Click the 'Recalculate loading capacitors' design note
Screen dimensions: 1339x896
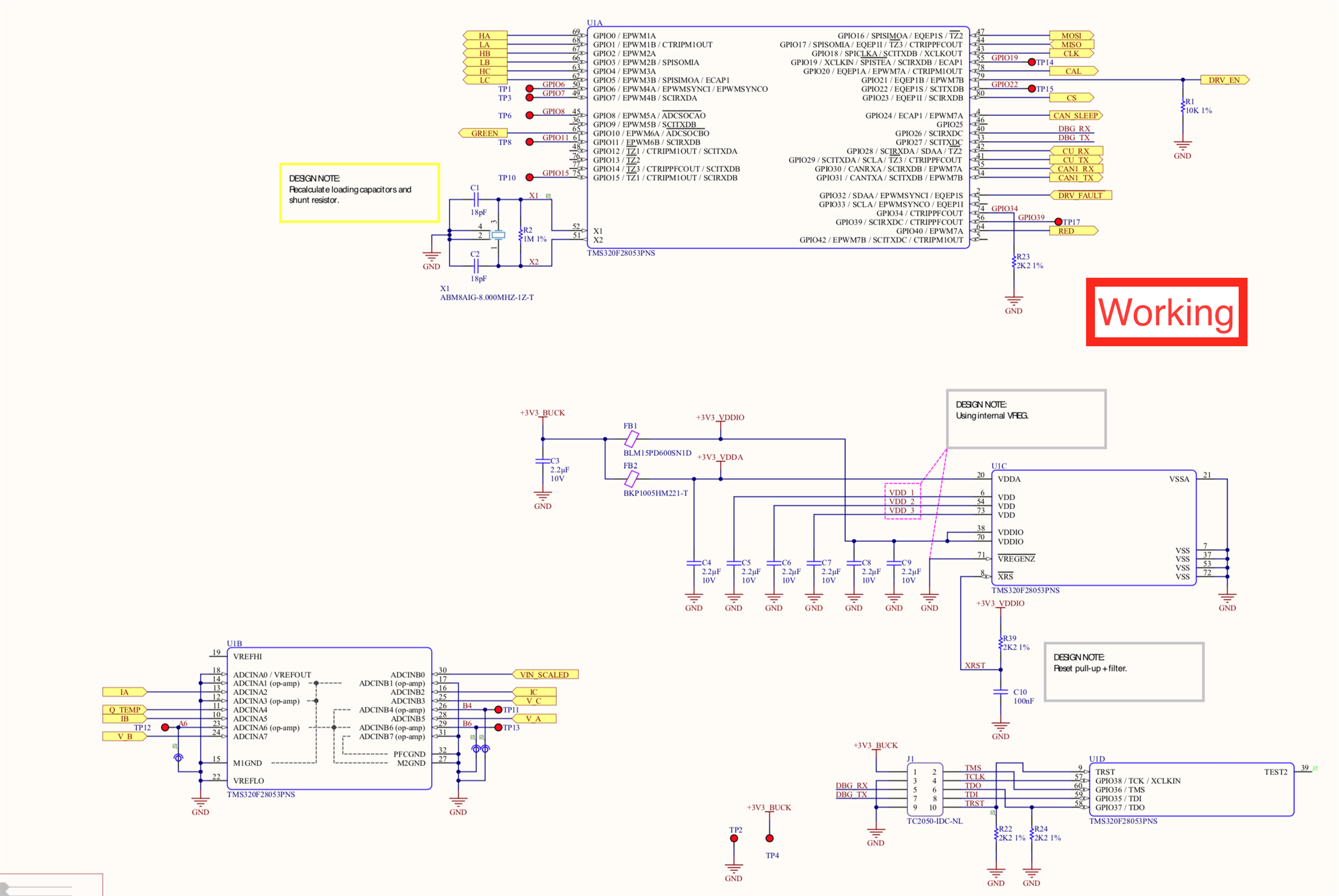coord(360,193)
